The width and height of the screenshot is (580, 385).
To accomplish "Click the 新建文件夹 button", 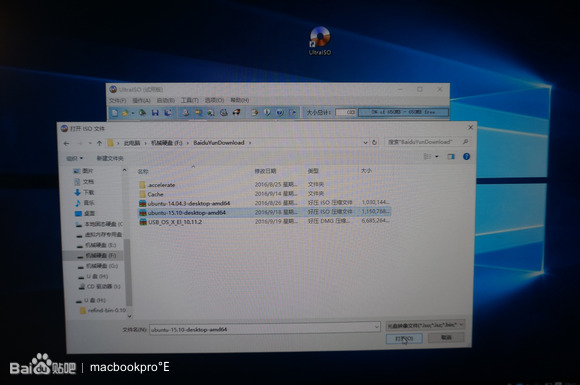I will [110, 158].
